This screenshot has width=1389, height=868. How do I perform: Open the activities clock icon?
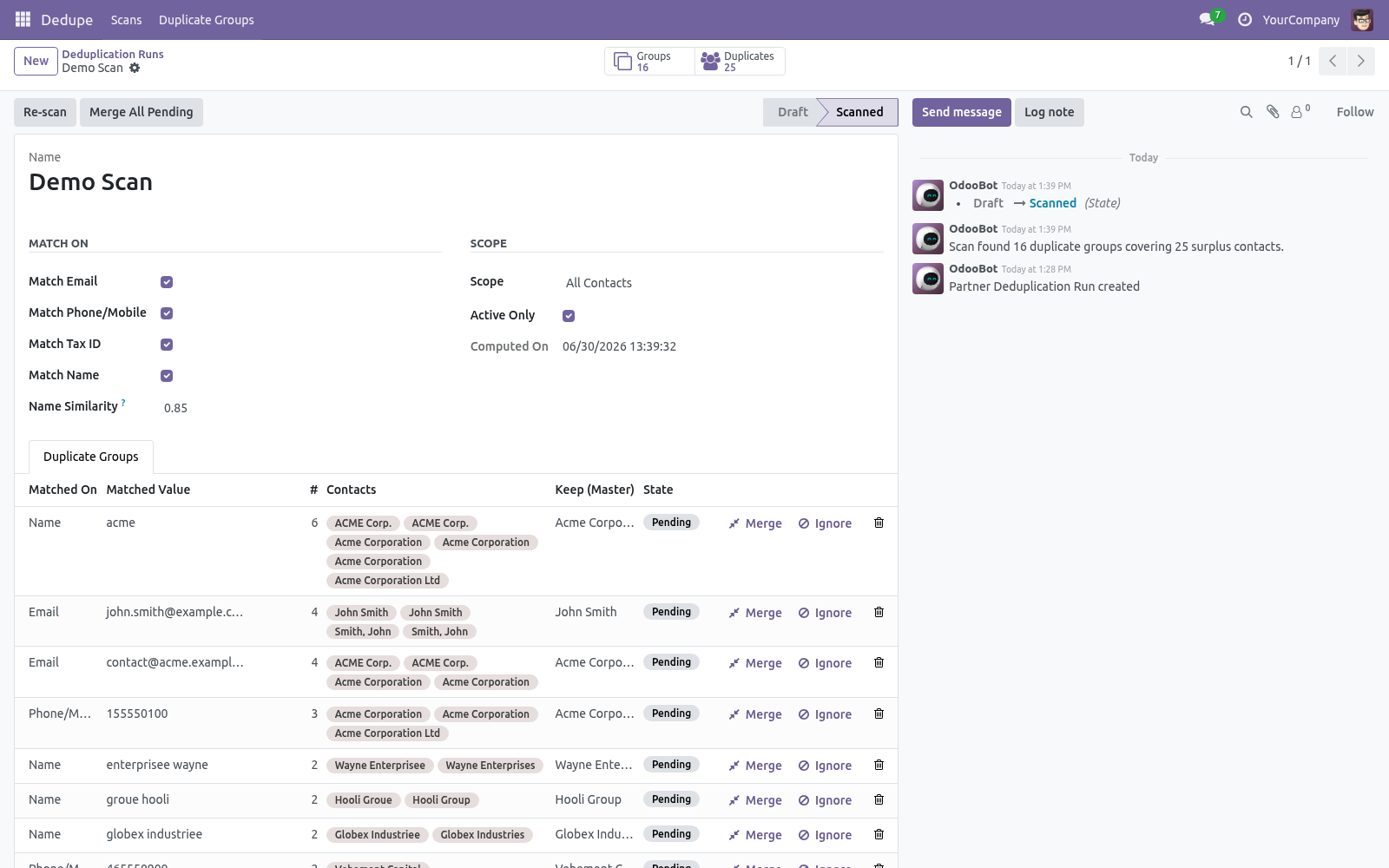click(1245, 19)
